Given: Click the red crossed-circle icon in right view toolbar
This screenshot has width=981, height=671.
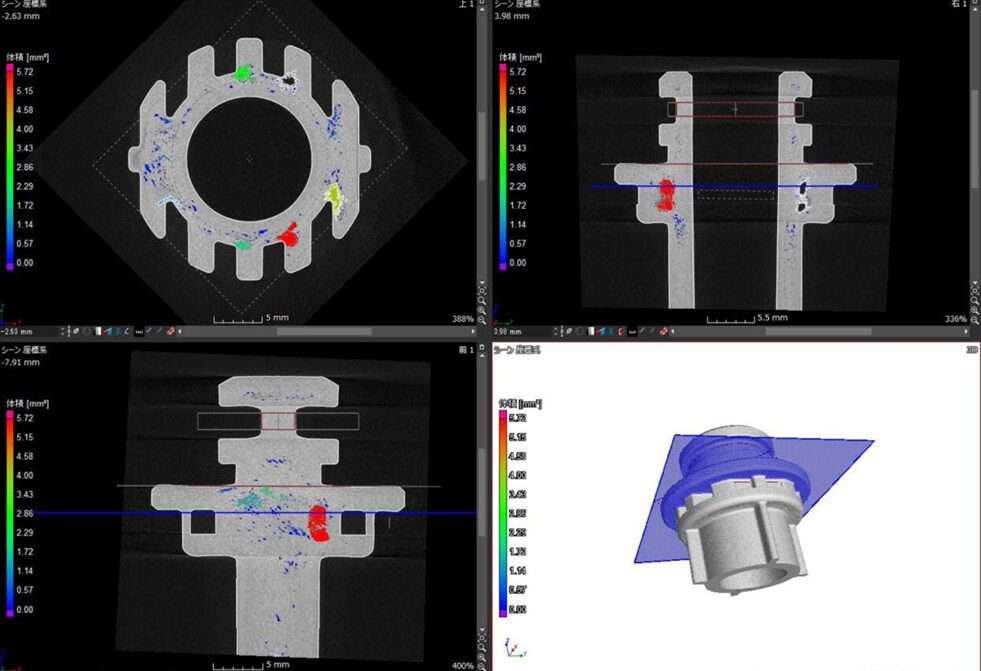Looking at the screenshot, I should [663, 331].
